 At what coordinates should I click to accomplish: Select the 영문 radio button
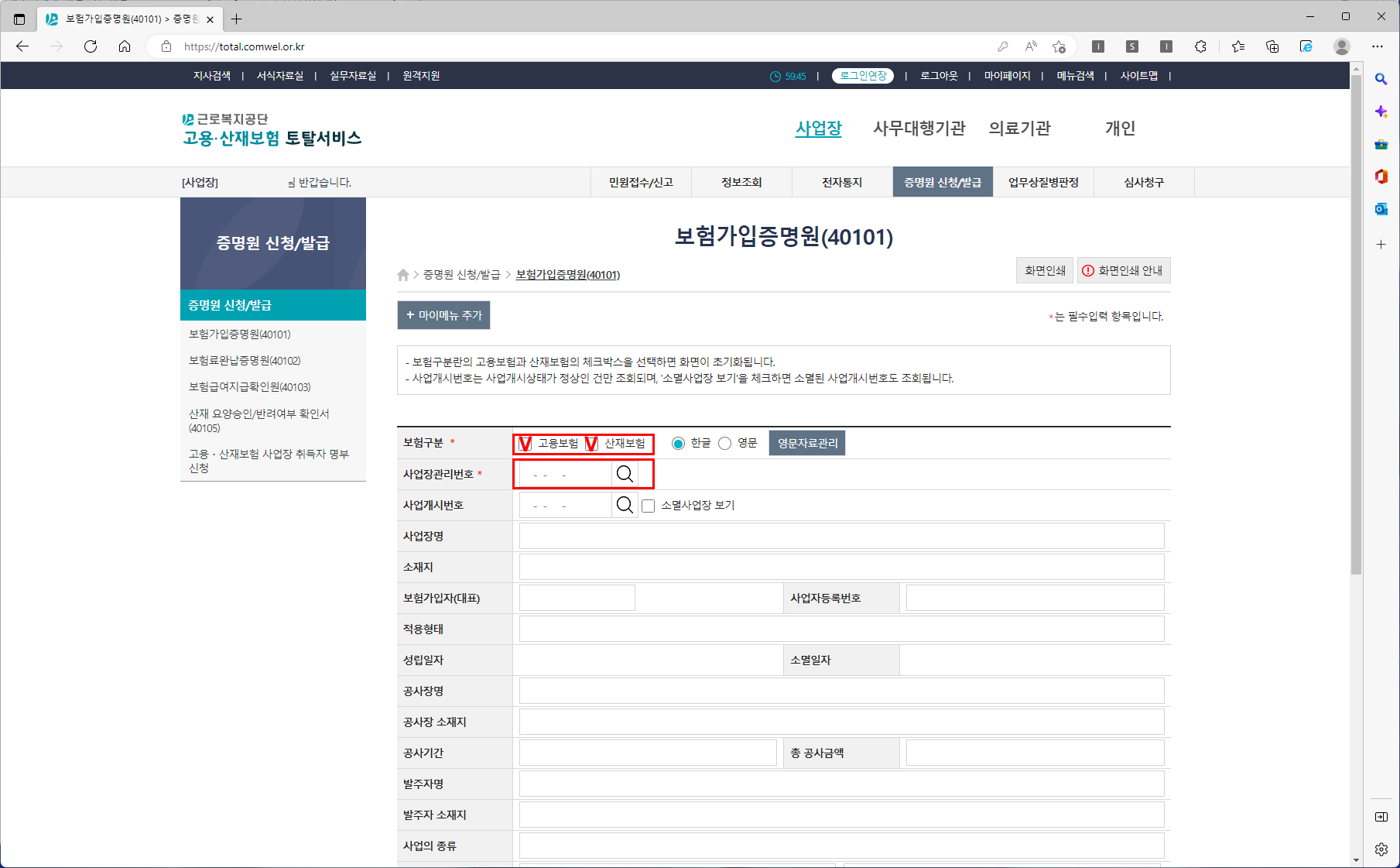724,443
